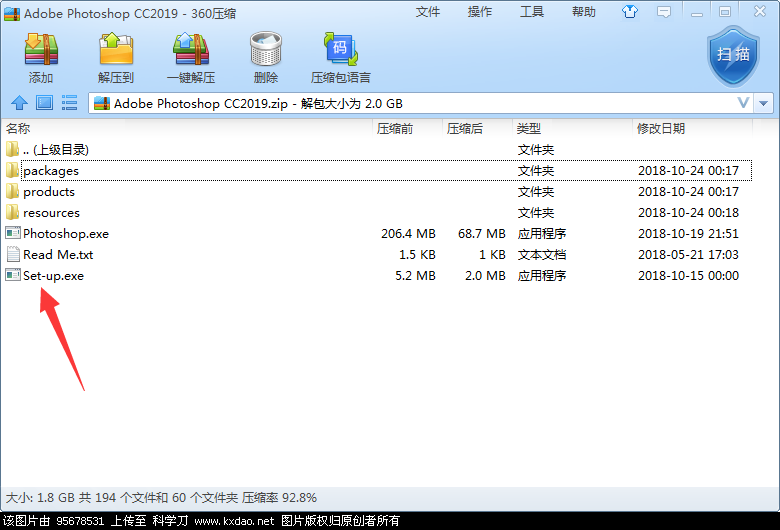Screen dimensions: 780x530
Task: Switch to large icon view
Action: point(44,103)
